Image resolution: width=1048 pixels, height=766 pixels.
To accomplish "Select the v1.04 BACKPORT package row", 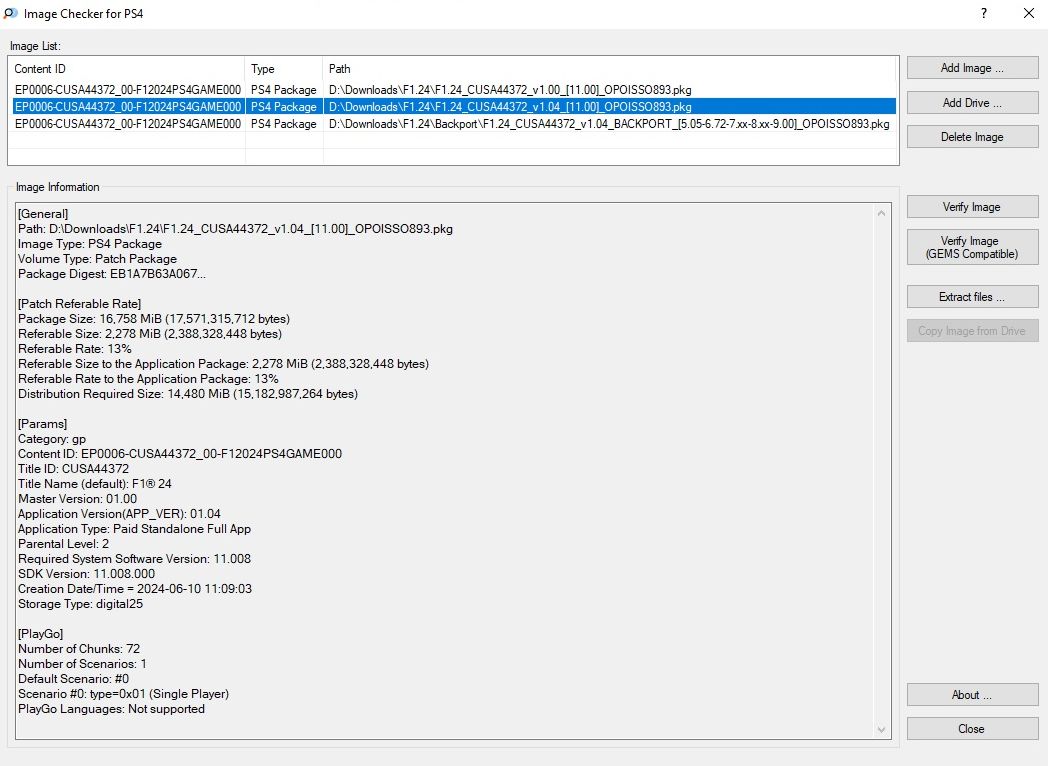I will pos(454,124).
